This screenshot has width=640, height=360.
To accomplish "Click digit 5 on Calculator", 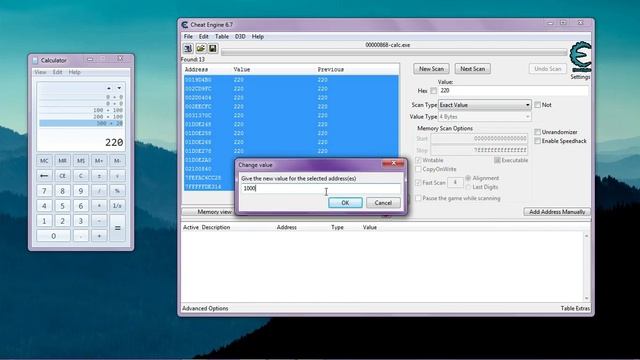I will click(x=62, y=206).
